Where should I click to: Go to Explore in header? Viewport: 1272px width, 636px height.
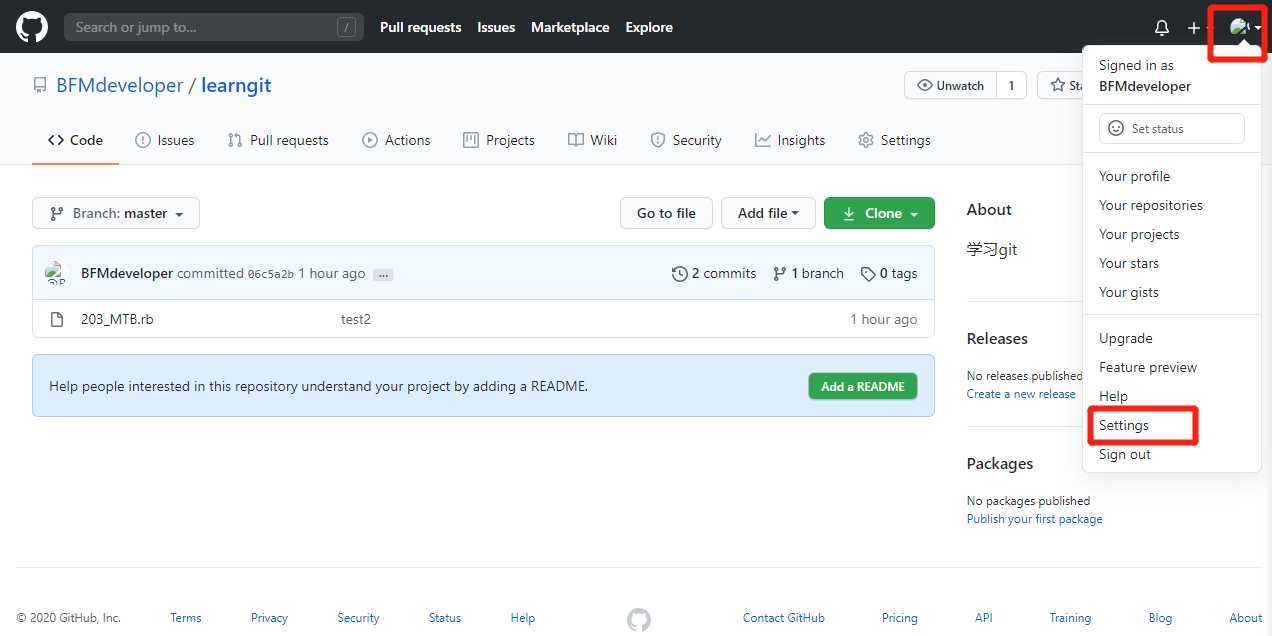(x=649, y=27)
